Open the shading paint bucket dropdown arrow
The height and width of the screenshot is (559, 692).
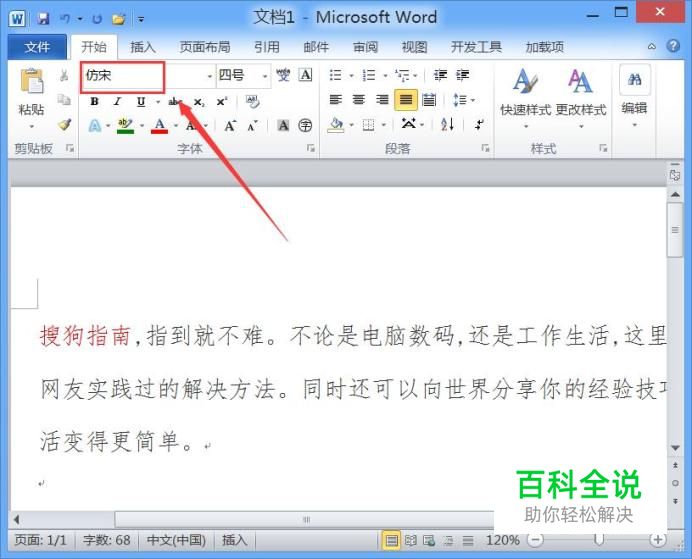pos(352,125)
